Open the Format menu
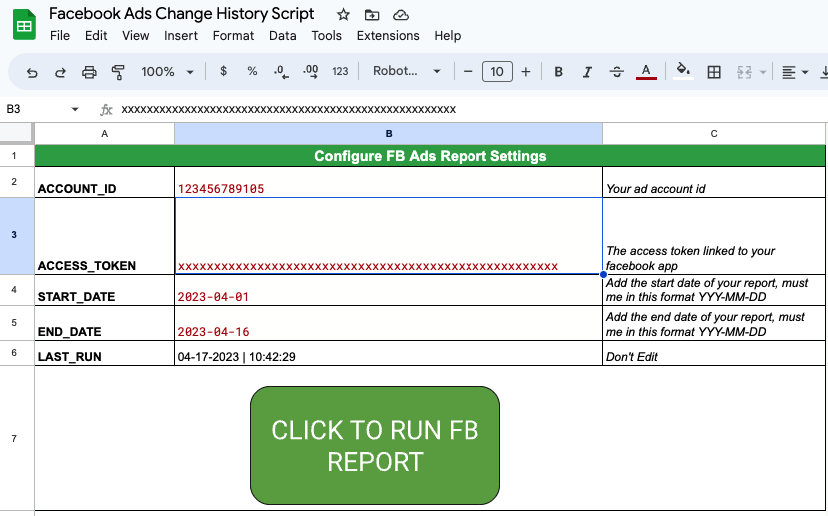Viewport: 828px width, 516px height. (x=233, y=35)
